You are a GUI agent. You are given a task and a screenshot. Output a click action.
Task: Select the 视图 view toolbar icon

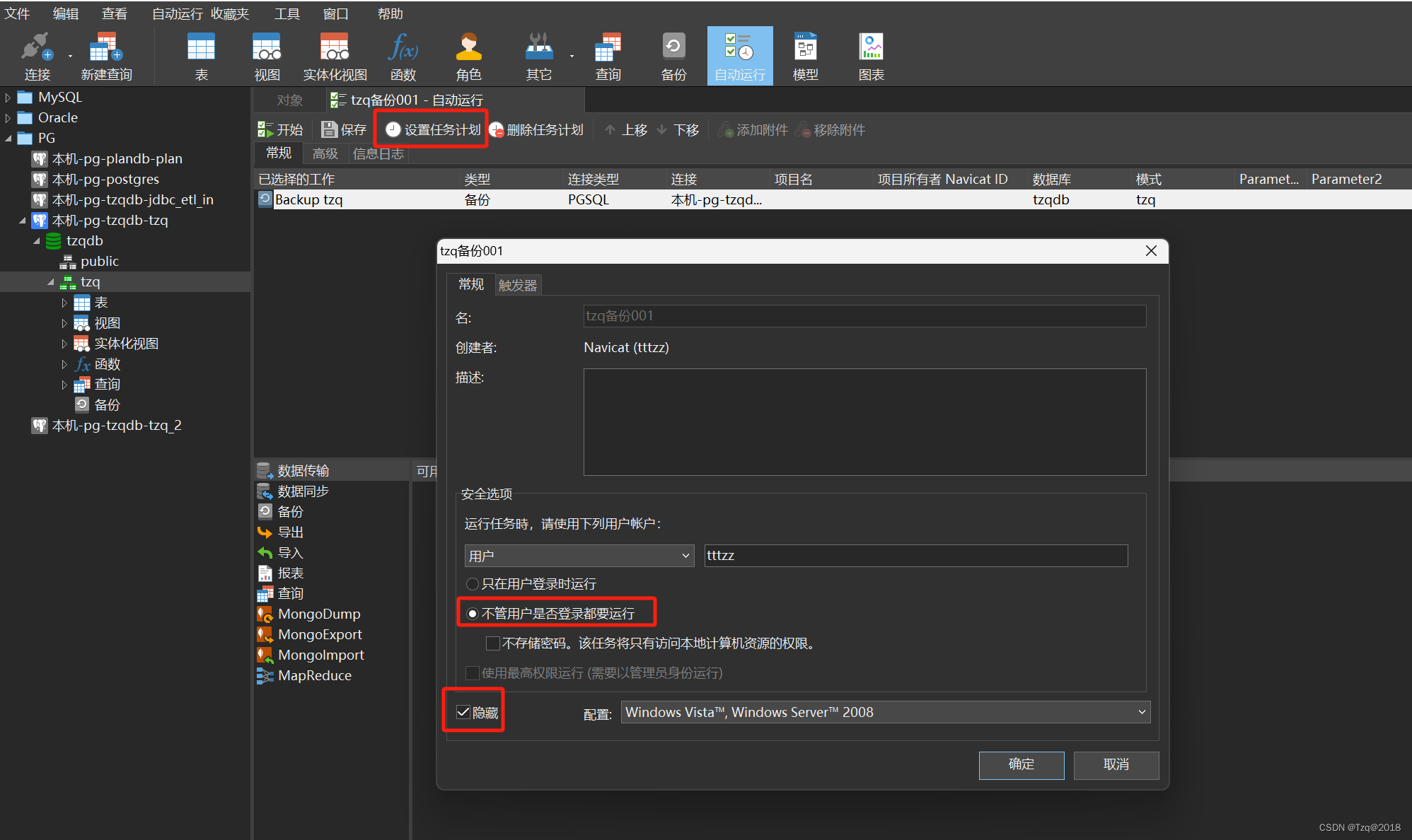(x=267, y=57)
